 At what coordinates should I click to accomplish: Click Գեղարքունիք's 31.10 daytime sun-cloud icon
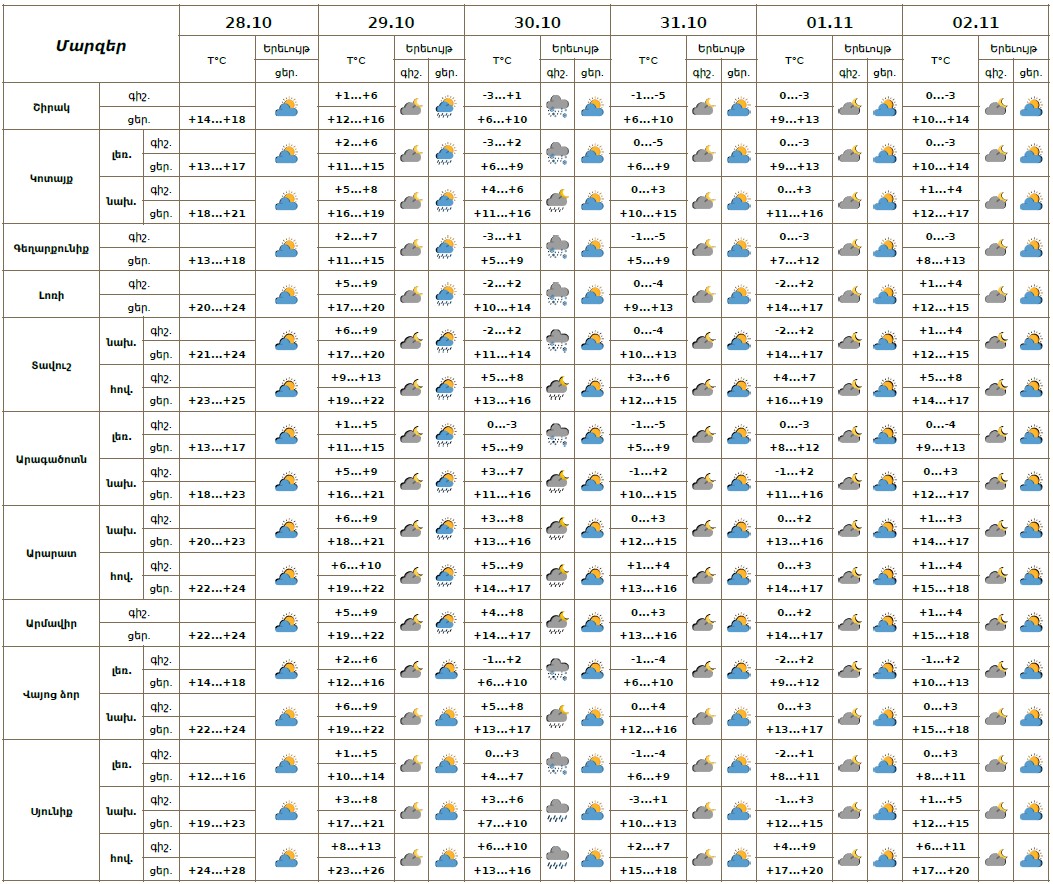tap(738, 248)
